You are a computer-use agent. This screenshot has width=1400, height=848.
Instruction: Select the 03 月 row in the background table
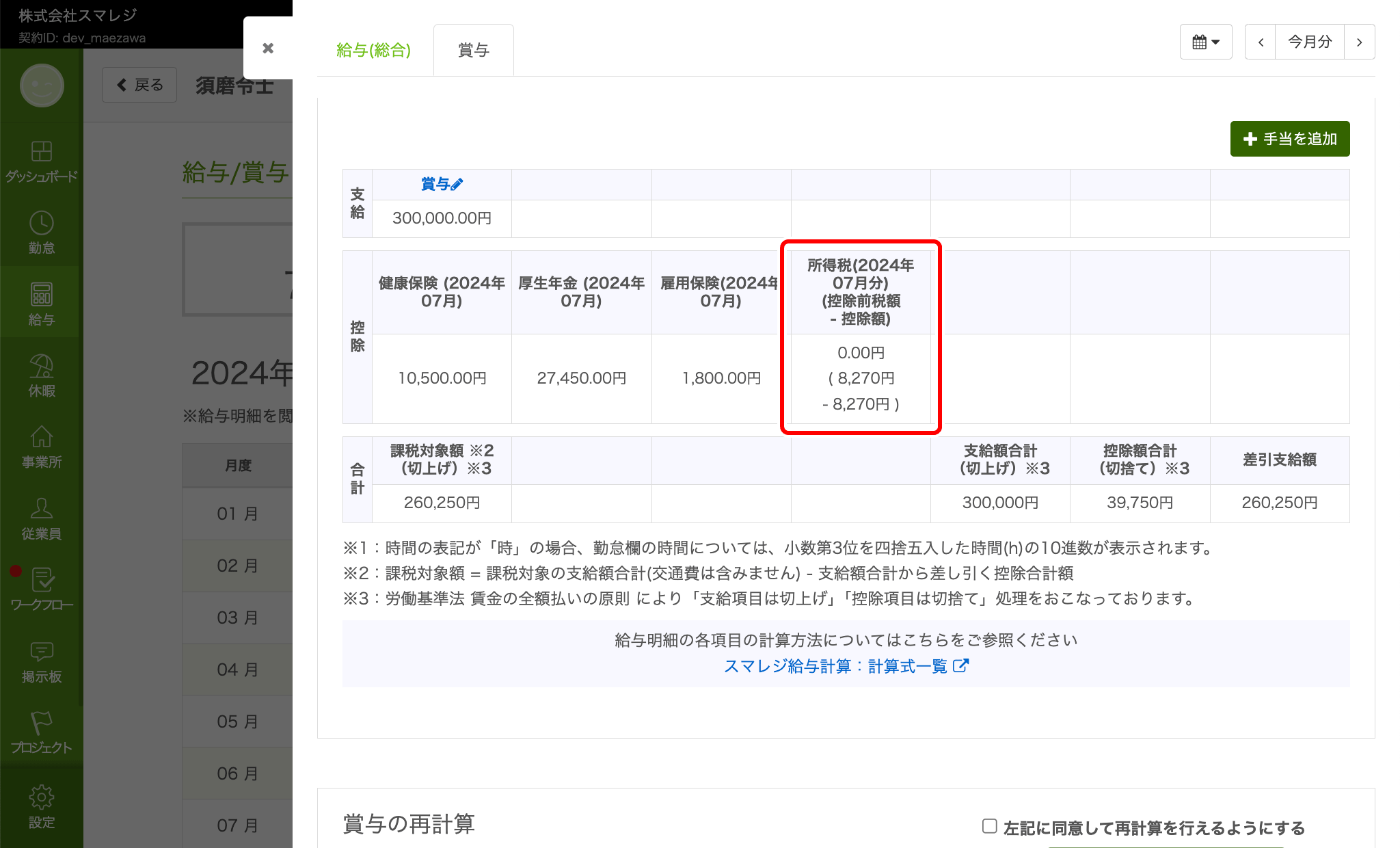237,618
